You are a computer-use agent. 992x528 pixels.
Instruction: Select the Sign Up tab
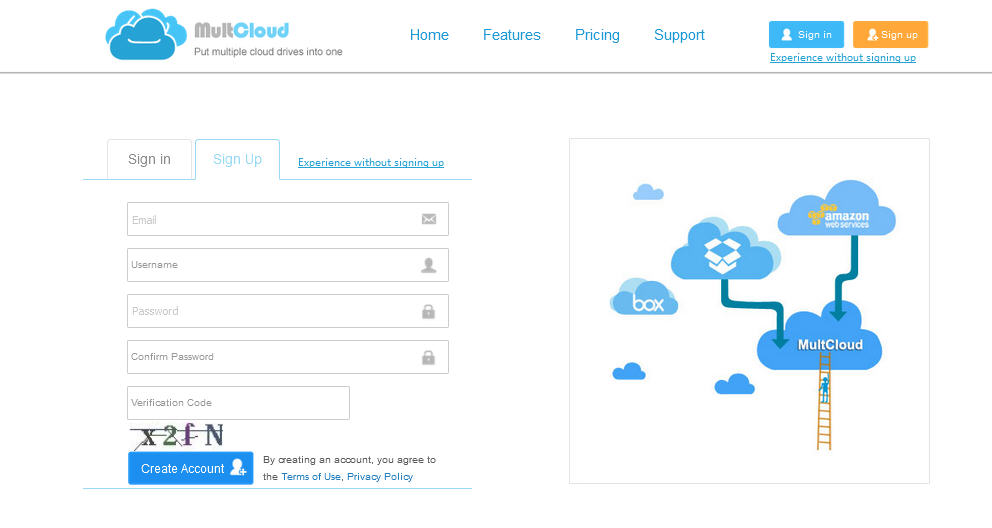[237, 159]
